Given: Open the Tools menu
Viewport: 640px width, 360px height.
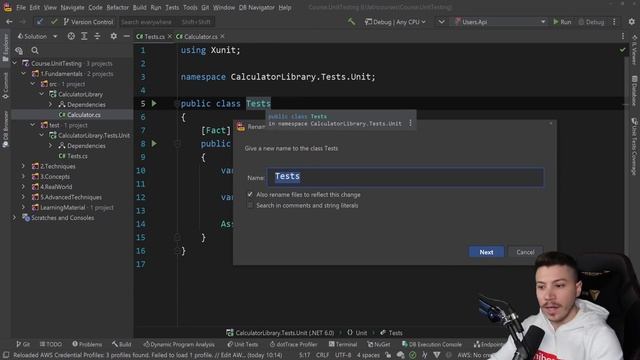Looking at the screenshot, I should coord(190,7).
